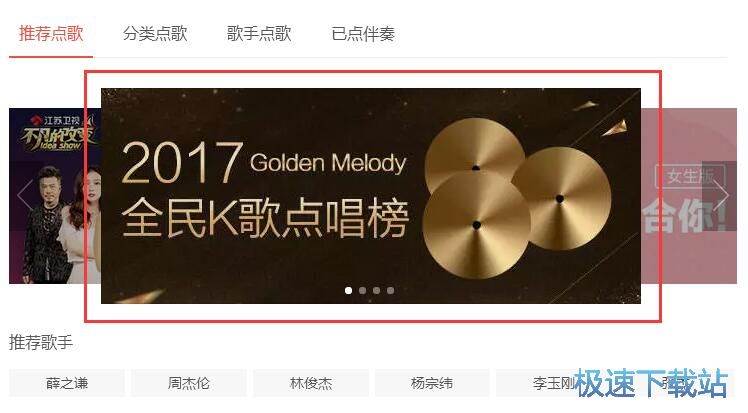748x413 pixels.
Task: Open the 已点伴奏 tab
Action: (363, 34)
